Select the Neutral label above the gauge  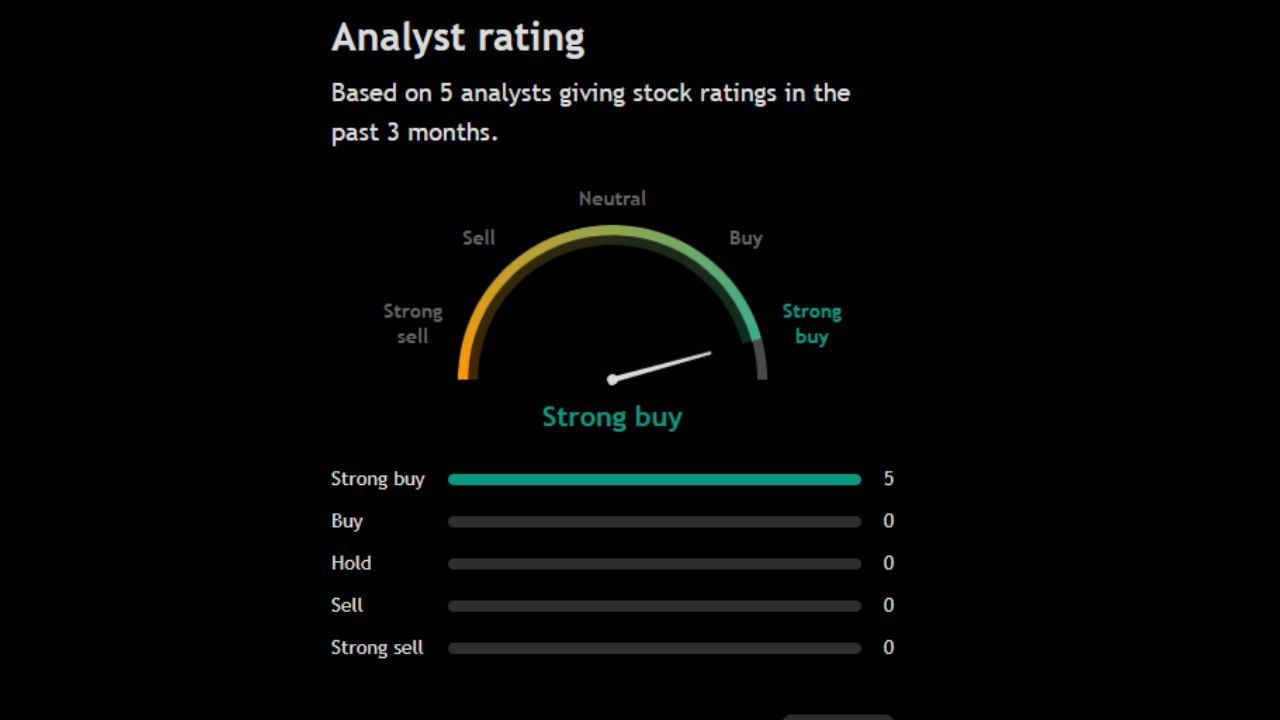click(612, 198)
